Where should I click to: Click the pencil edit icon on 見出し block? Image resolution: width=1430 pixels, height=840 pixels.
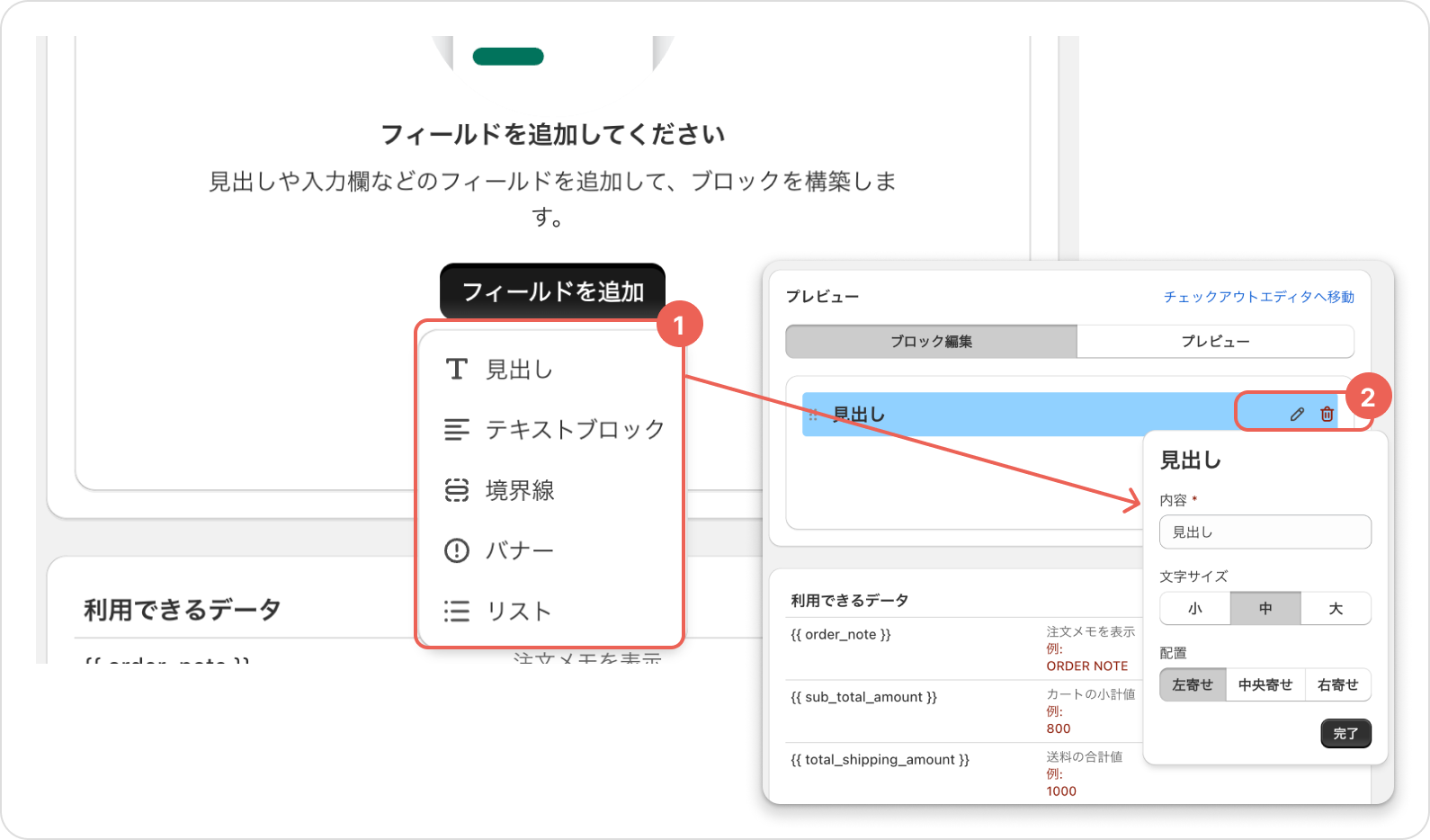(x=1297, y=414)
